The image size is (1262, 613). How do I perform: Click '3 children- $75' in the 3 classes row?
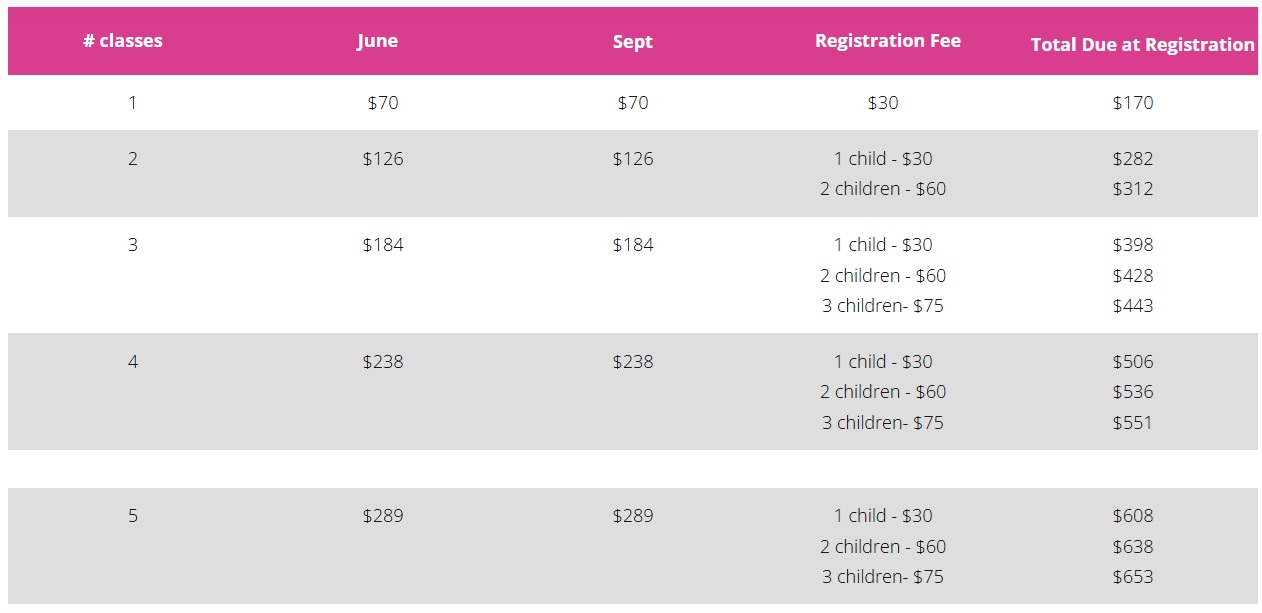(882, 306)
